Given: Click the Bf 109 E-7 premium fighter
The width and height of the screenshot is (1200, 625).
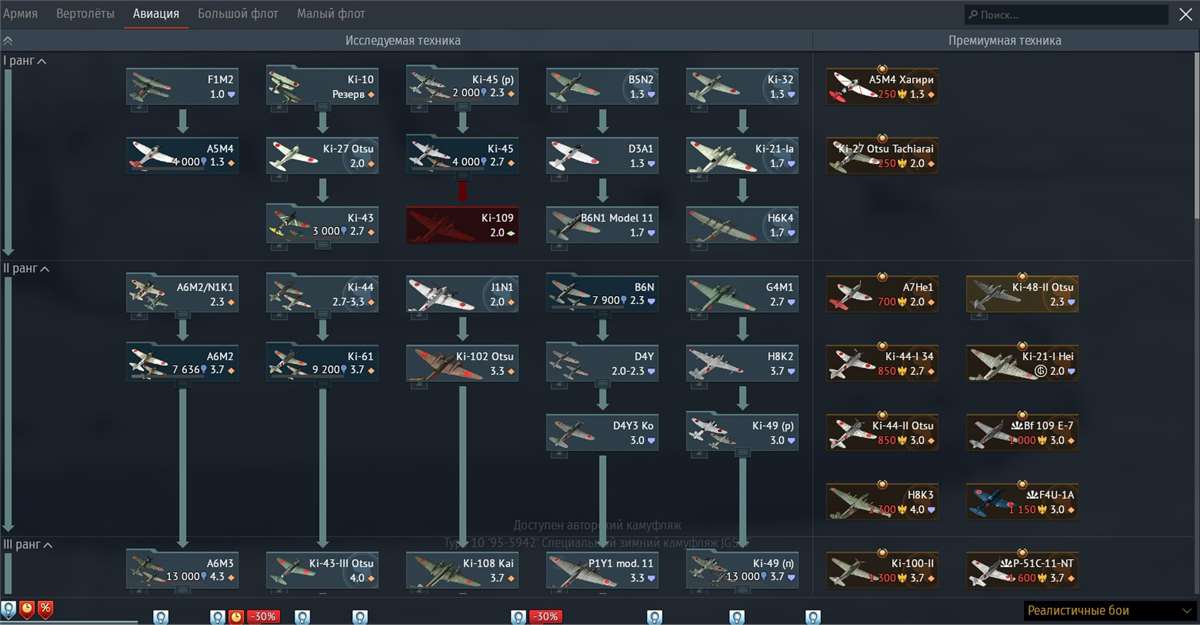Looking at the screenshot, I should click(1021, 432).
